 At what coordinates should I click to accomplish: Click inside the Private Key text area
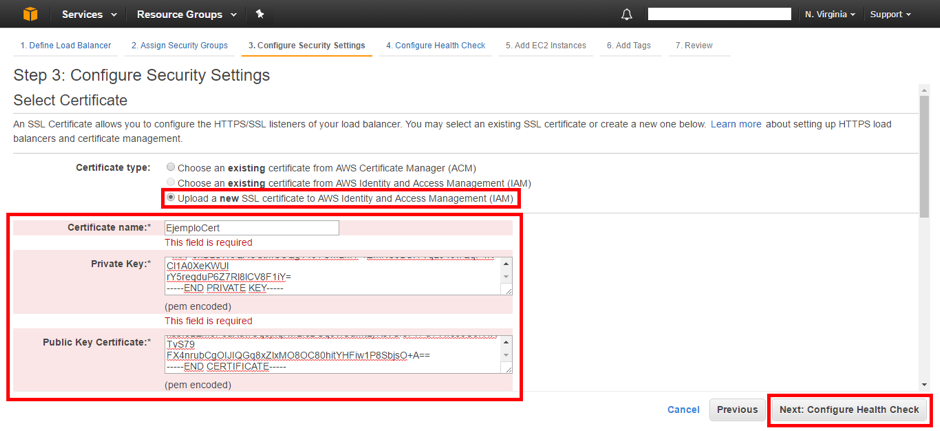coord(339,276)
